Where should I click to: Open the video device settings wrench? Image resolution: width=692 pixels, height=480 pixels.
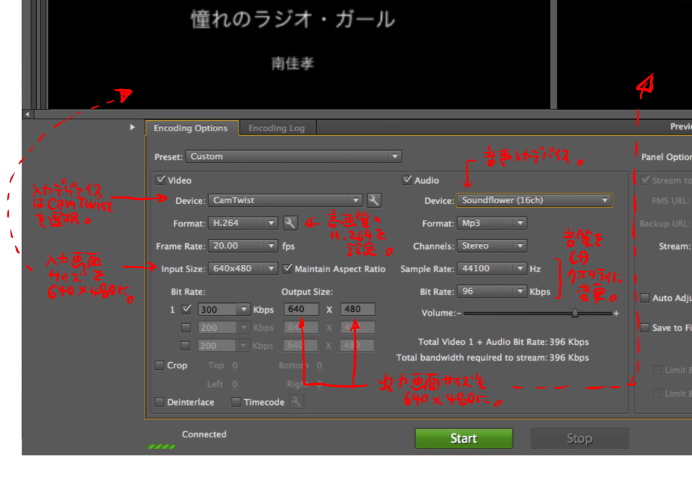click(x=374, y=200)
